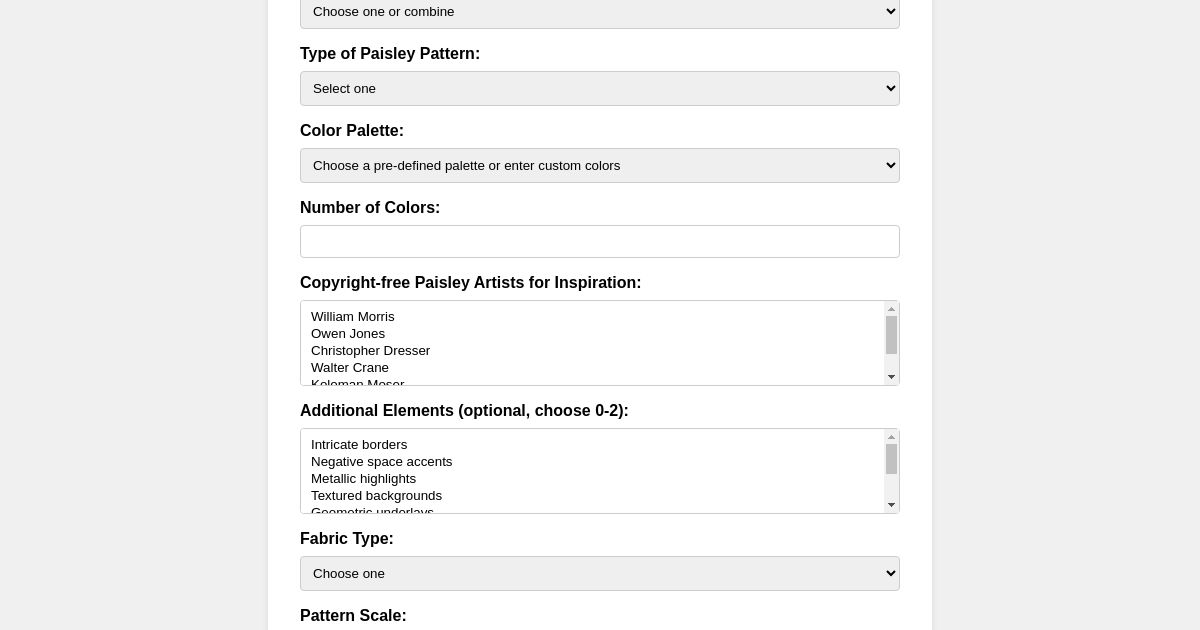Open the Fabric Type dropdown

pos(600,573)
